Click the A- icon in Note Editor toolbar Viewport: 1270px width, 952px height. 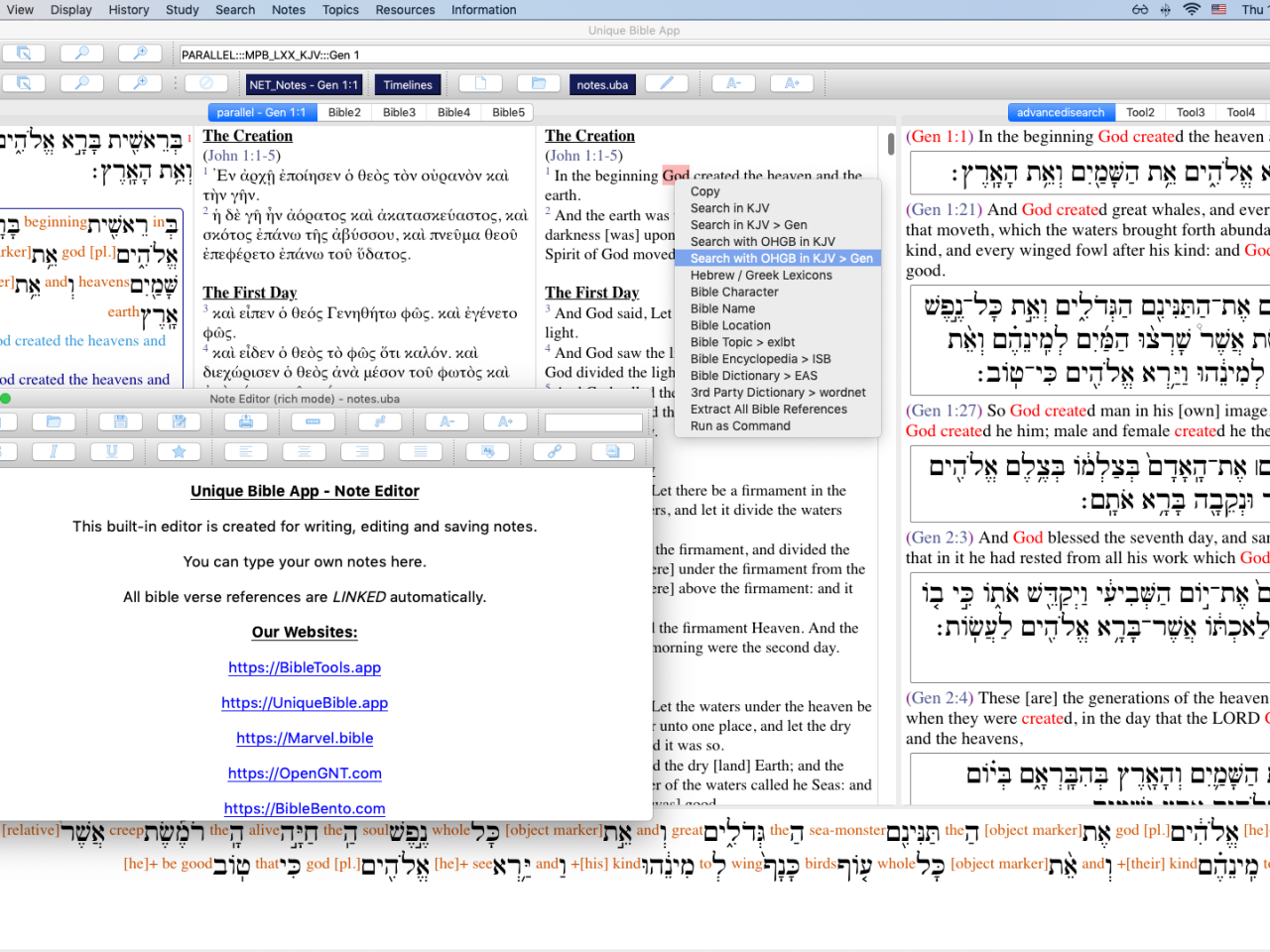pyautogui.click(x=447, y=421)
